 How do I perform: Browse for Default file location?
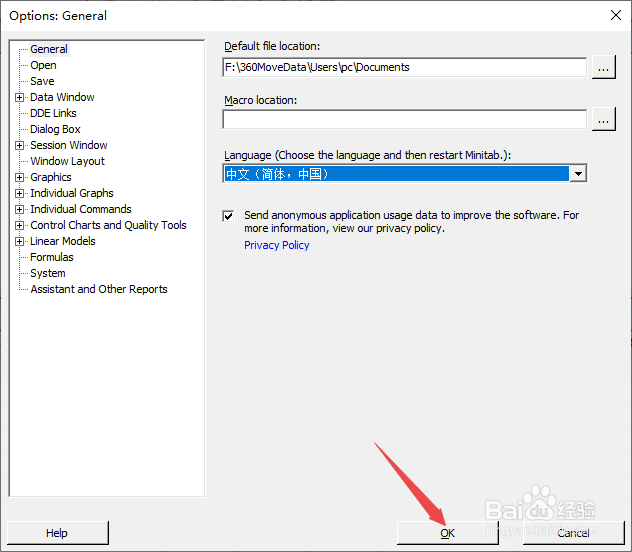[x=603, y=67]
